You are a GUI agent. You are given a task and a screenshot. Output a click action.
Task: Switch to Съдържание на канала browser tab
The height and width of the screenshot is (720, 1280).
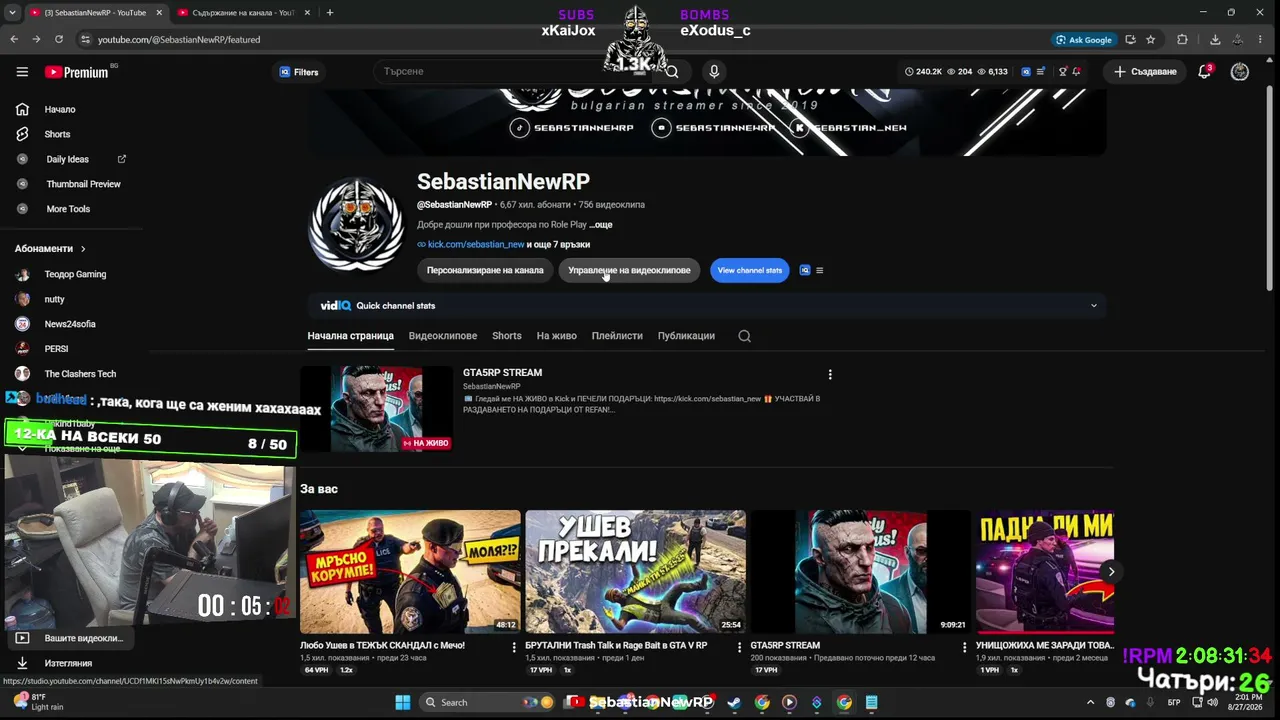(242, 13)
